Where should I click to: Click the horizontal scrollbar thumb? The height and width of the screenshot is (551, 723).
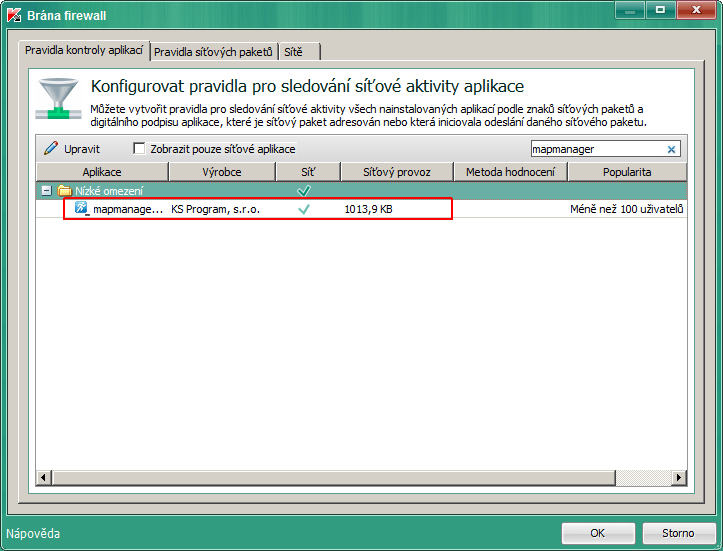coord(333,477)
